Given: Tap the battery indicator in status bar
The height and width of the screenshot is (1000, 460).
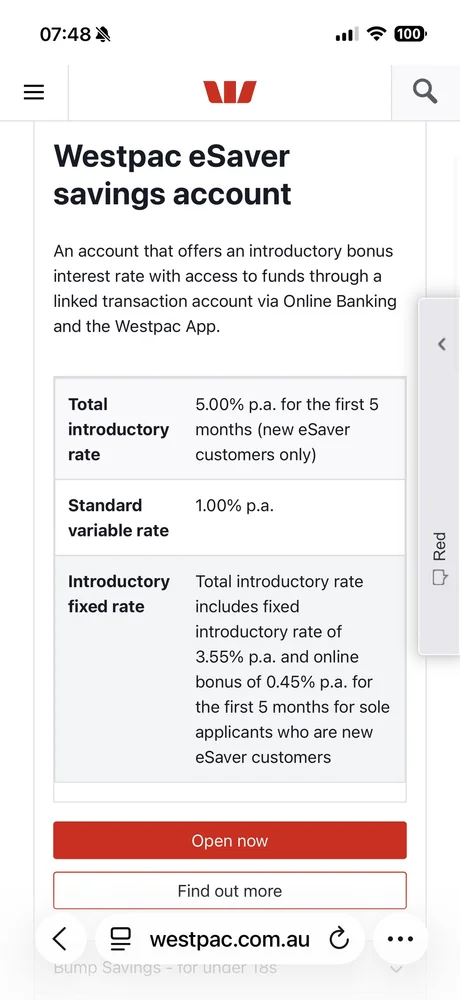Looking at the screenshot, I should (x=411, y=34).
